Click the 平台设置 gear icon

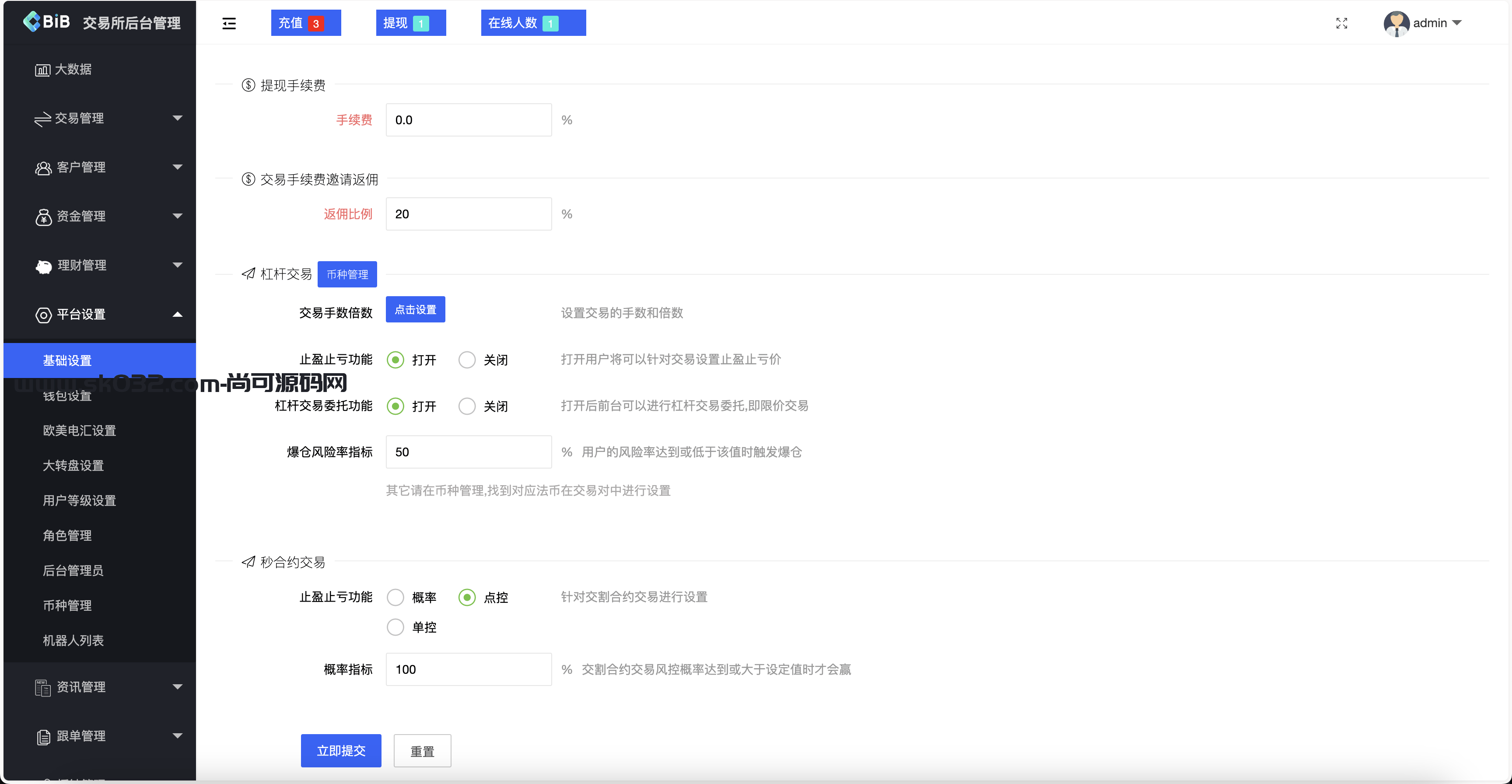click(x=43, y=315)
